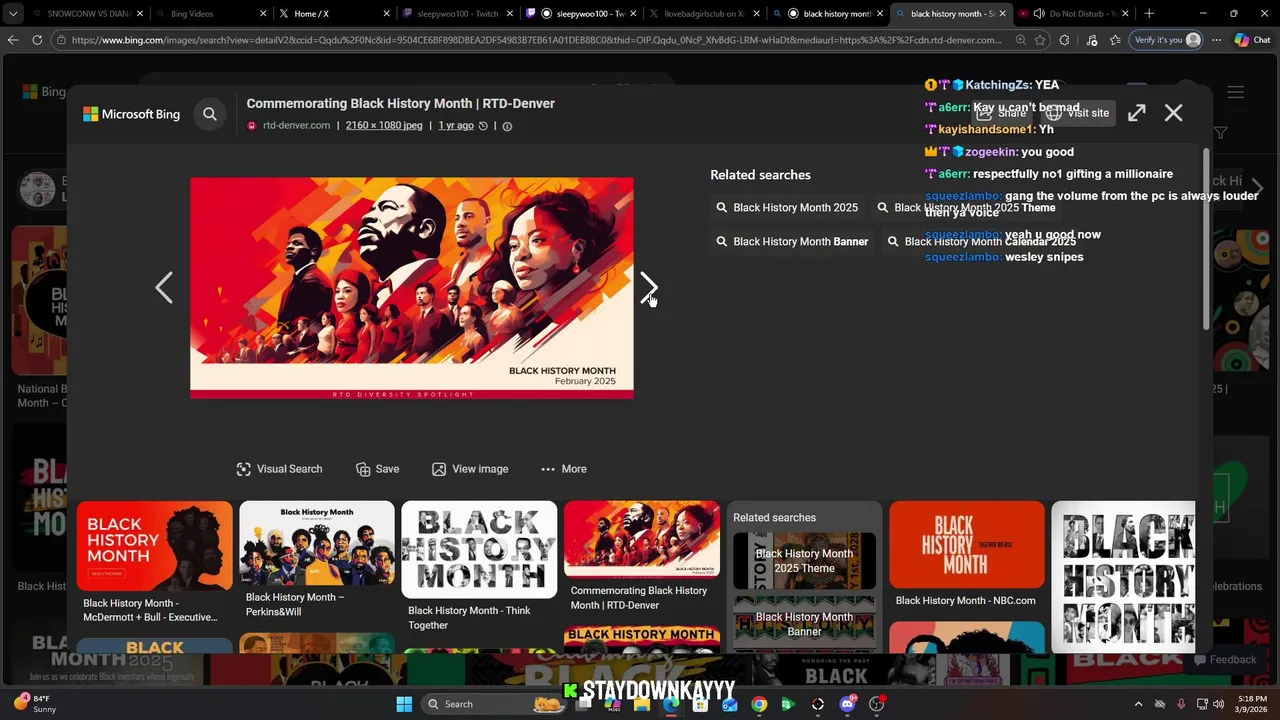Viewport: 1280px width, 720px height.
Task: Open the Microsoft Bing logo link
Action: [131, 114]
